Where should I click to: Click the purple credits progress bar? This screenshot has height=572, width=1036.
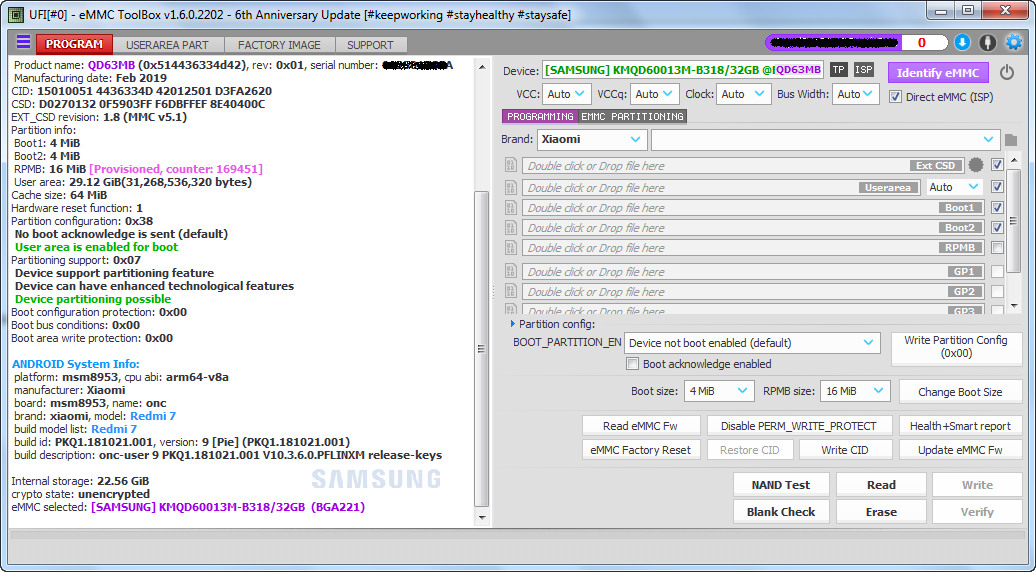click(x=834, y=43)
